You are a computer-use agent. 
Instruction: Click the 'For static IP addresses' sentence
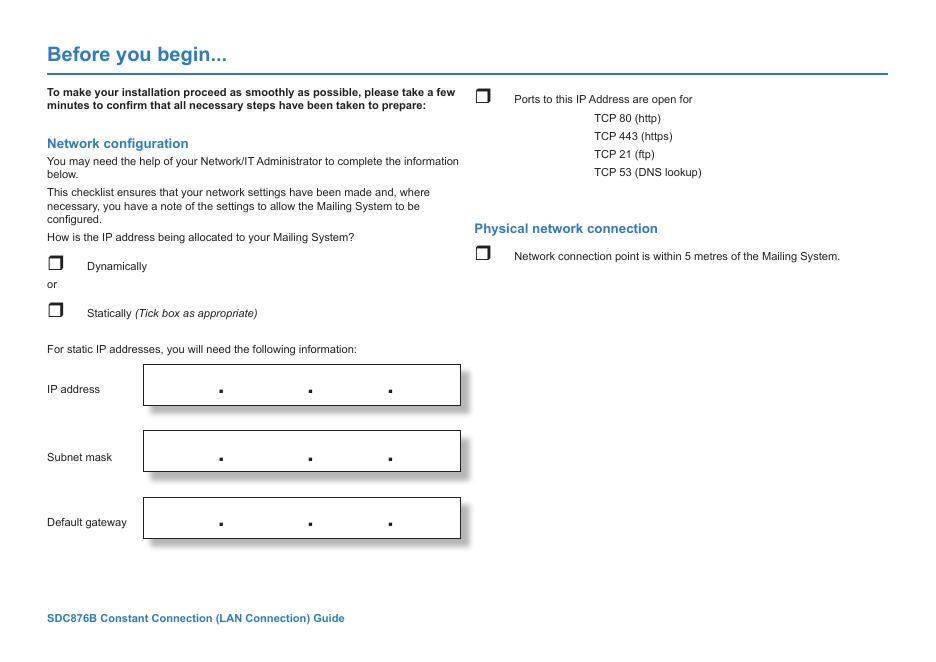click(x=201, y=350)
